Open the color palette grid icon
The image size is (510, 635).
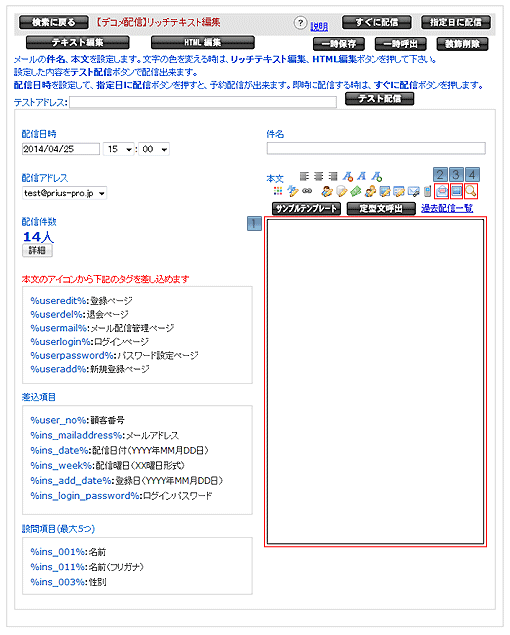(278, 191)
